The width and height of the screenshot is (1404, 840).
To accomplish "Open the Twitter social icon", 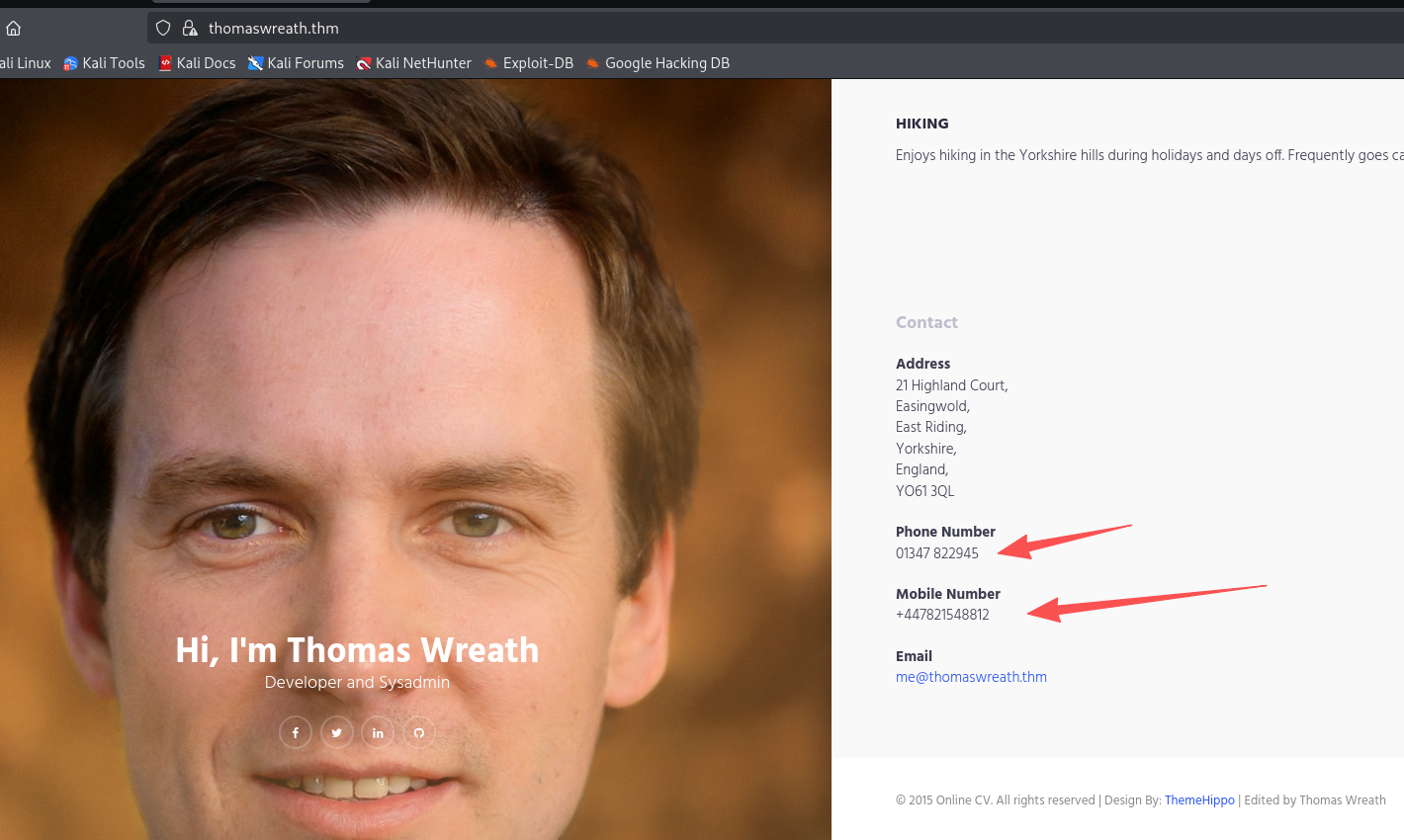I will tap(337, 732).
